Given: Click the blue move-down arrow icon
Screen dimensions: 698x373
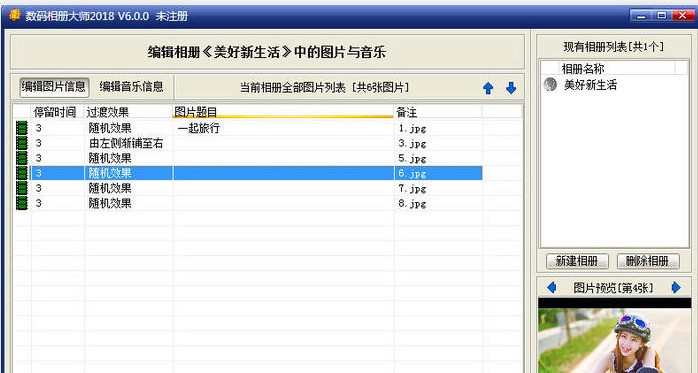Looking at the screenshot, I should point(511,88).
